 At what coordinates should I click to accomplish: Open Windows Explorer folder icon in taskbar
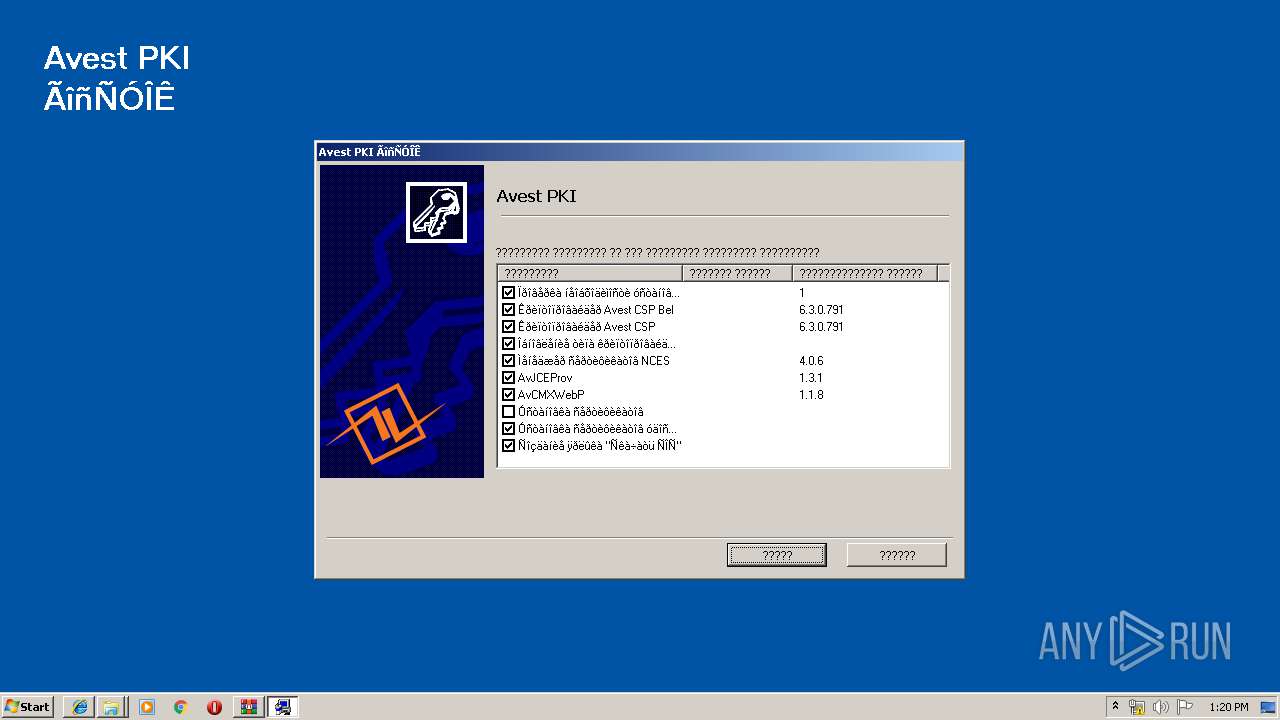(x=111, y=707)
